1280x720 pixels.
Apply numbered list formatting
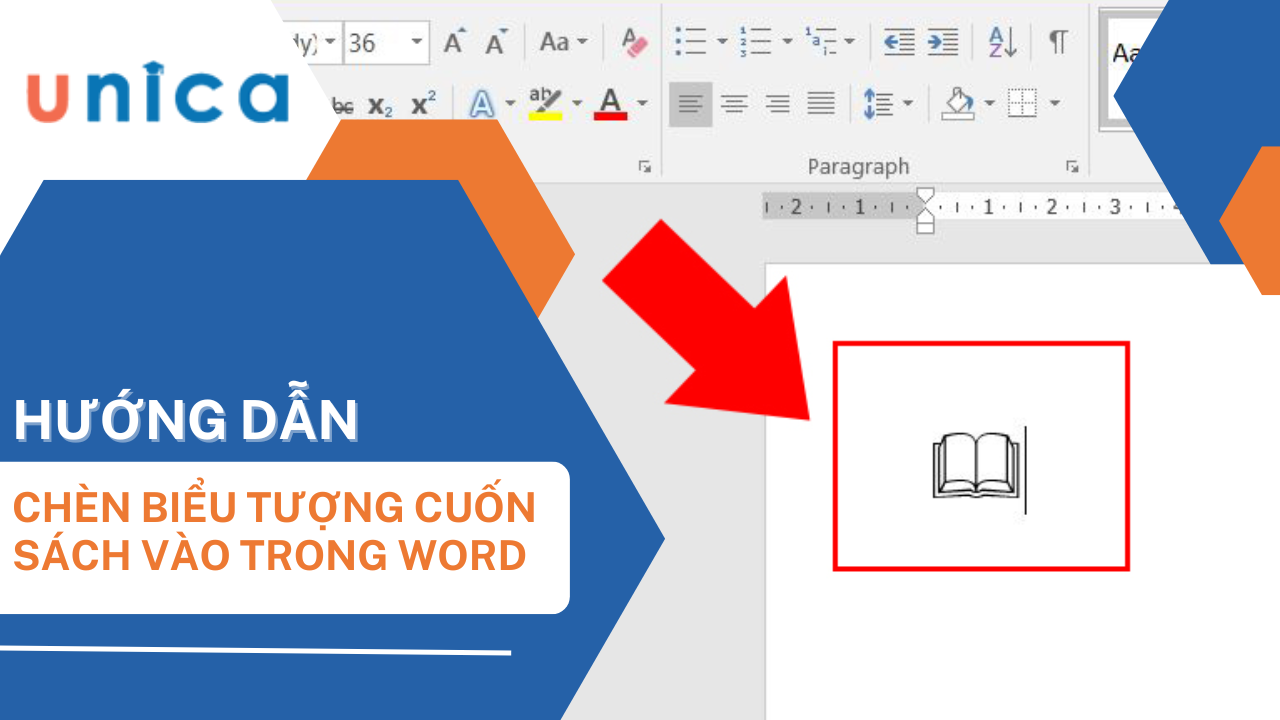tap(755, 42)
